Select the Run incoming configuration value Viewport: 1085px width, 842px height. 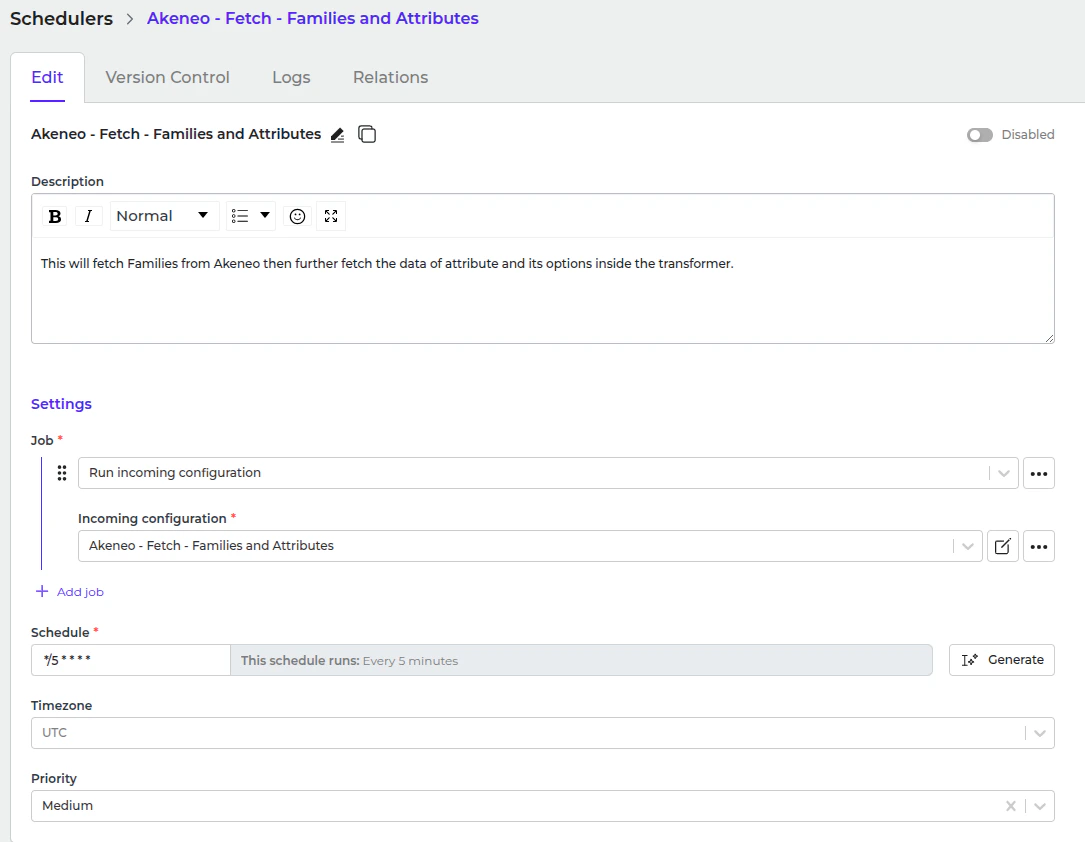pos(175,473)
